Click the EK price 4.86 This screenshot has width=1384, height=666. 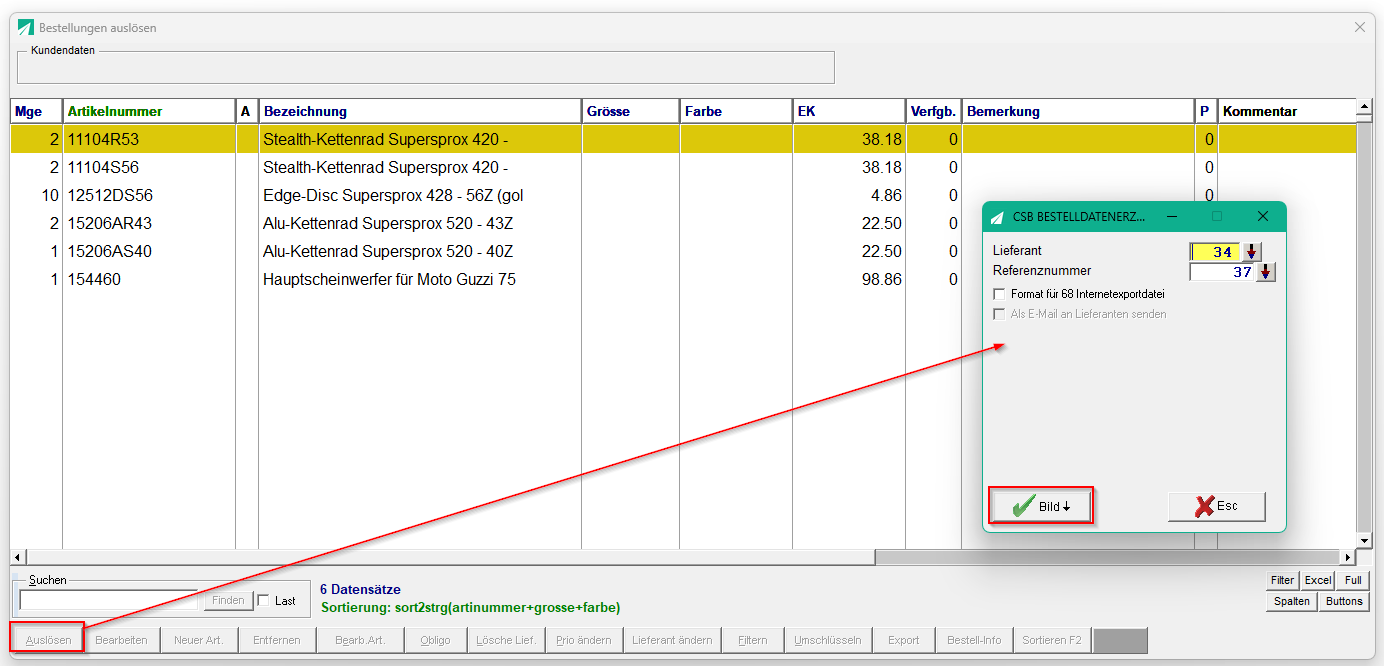pos(886,195)
